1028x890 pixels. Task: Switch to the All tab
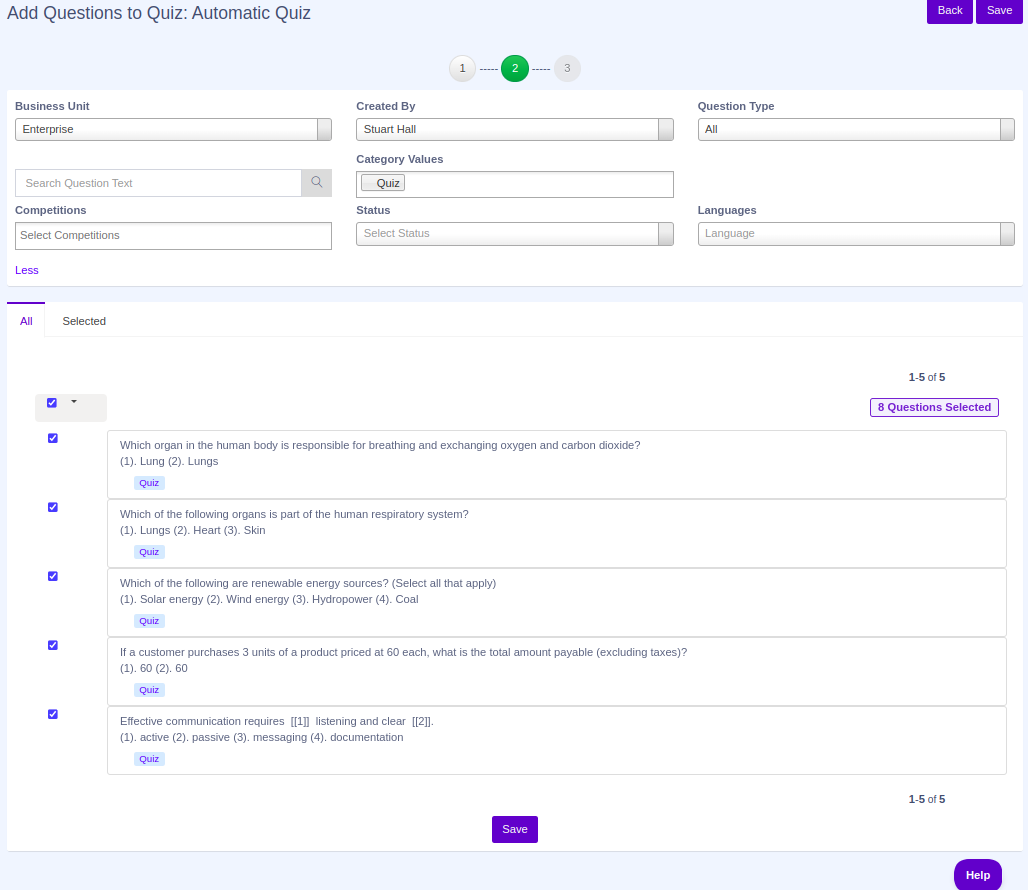pos(26,321)
